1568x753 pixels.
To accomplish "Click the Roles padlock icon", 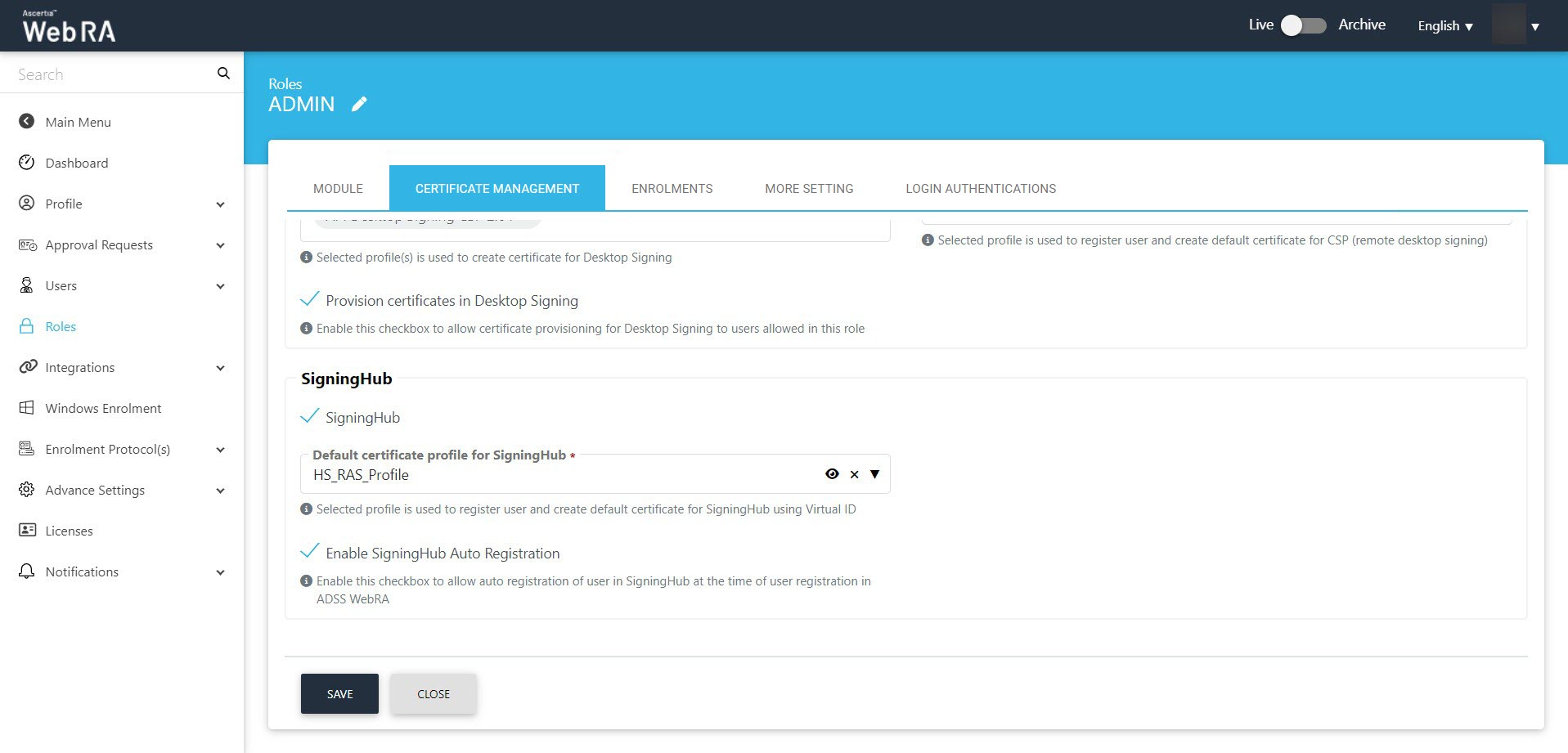I will pos(27,326).
